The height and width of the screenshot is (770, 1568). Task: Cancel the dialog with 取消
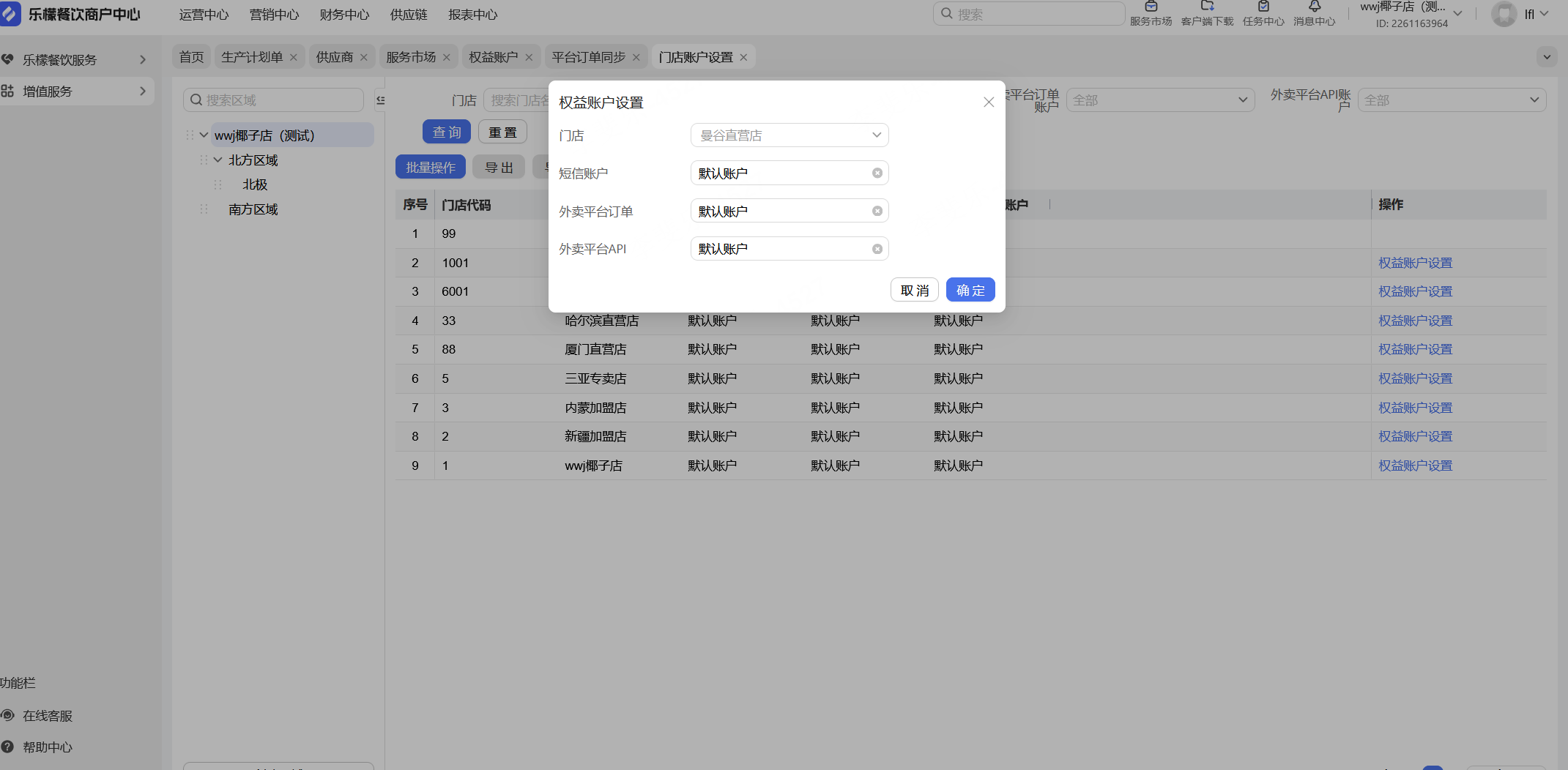(915, 290)
